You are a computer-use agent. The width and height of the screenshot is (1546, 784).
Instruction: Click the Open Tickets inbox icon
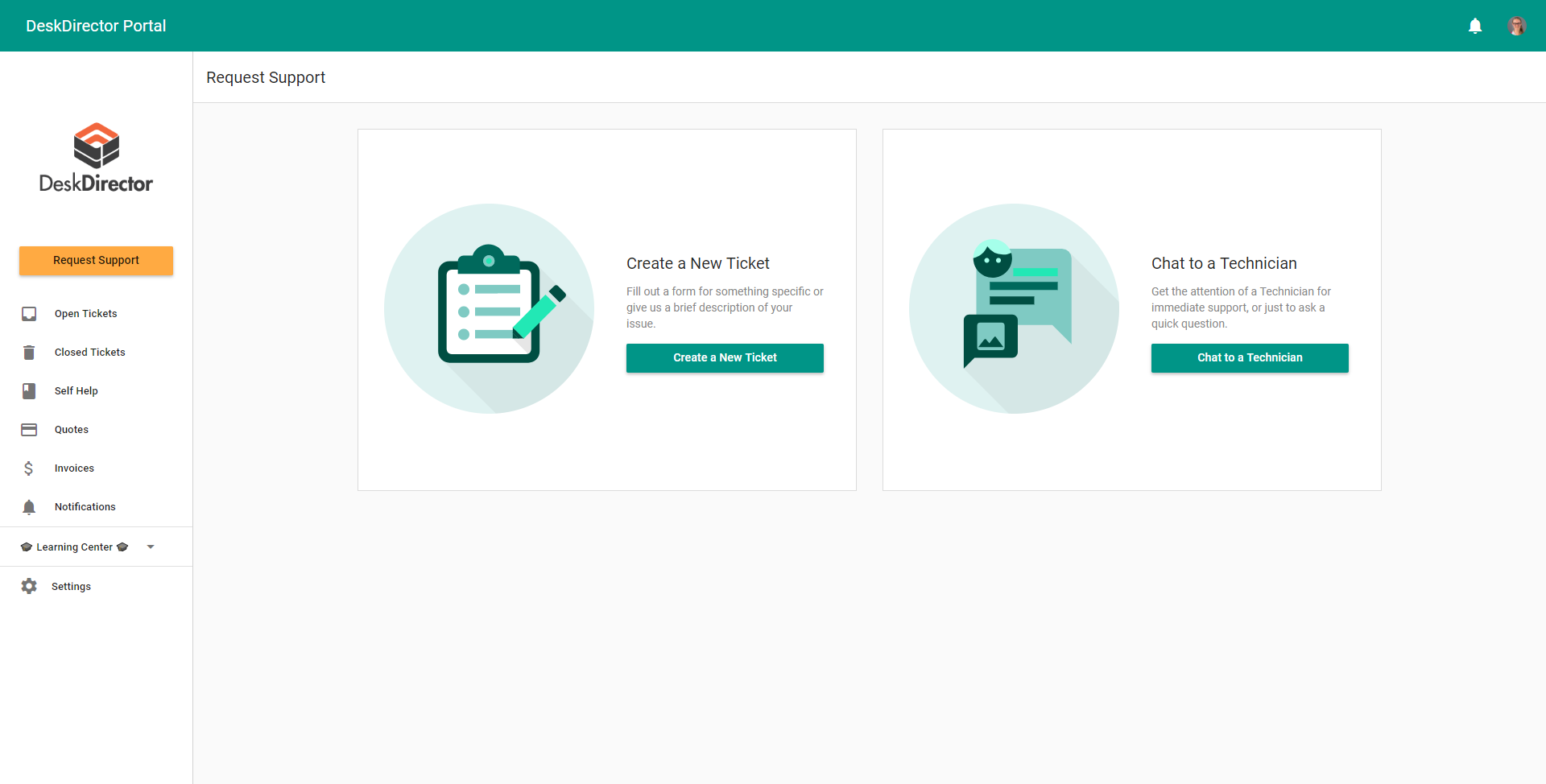click(29, 314)
